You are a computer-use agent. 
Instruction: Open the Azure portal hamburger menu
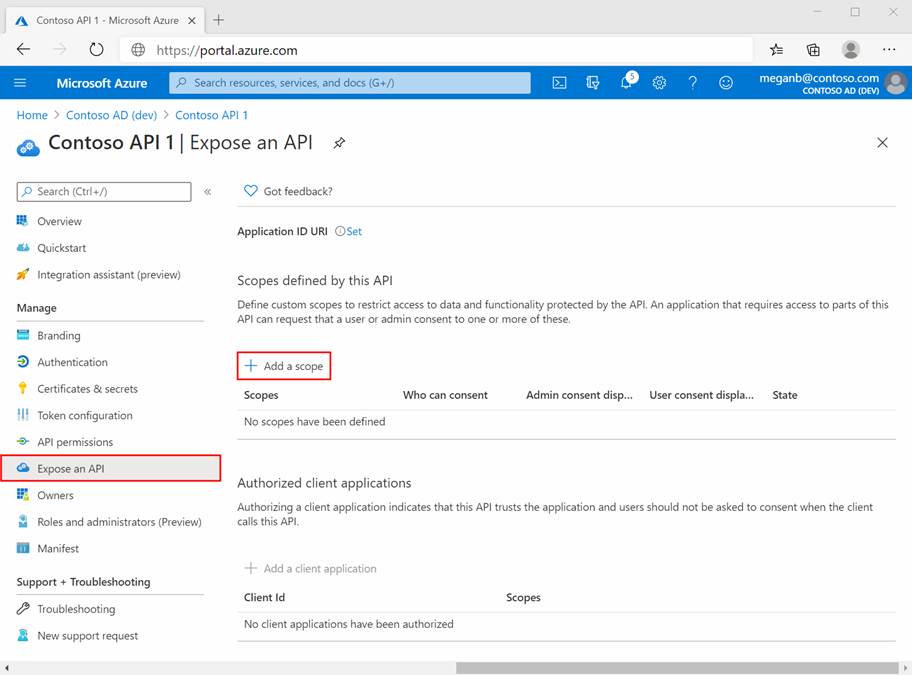(x=20, y=83)
